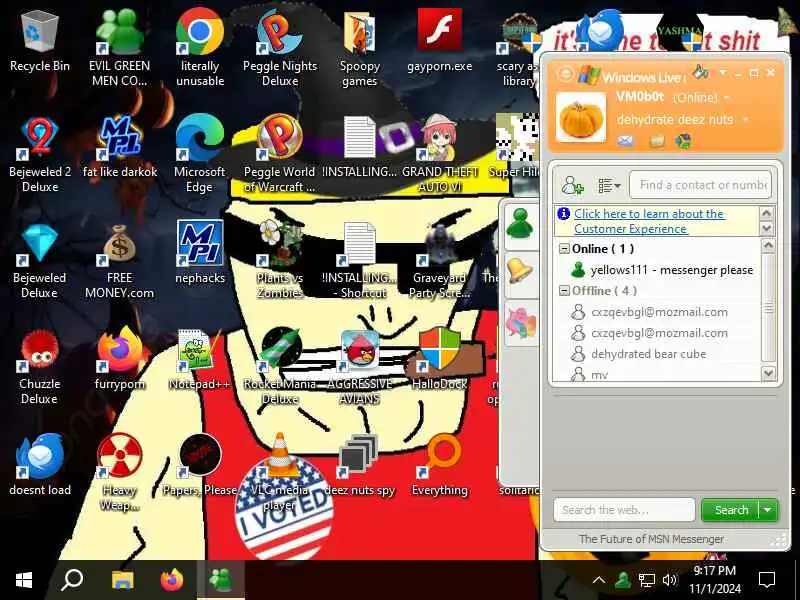Screen dimensions: 800x600
Task: Open the Everything search shortcut
Action: (440, 465)
